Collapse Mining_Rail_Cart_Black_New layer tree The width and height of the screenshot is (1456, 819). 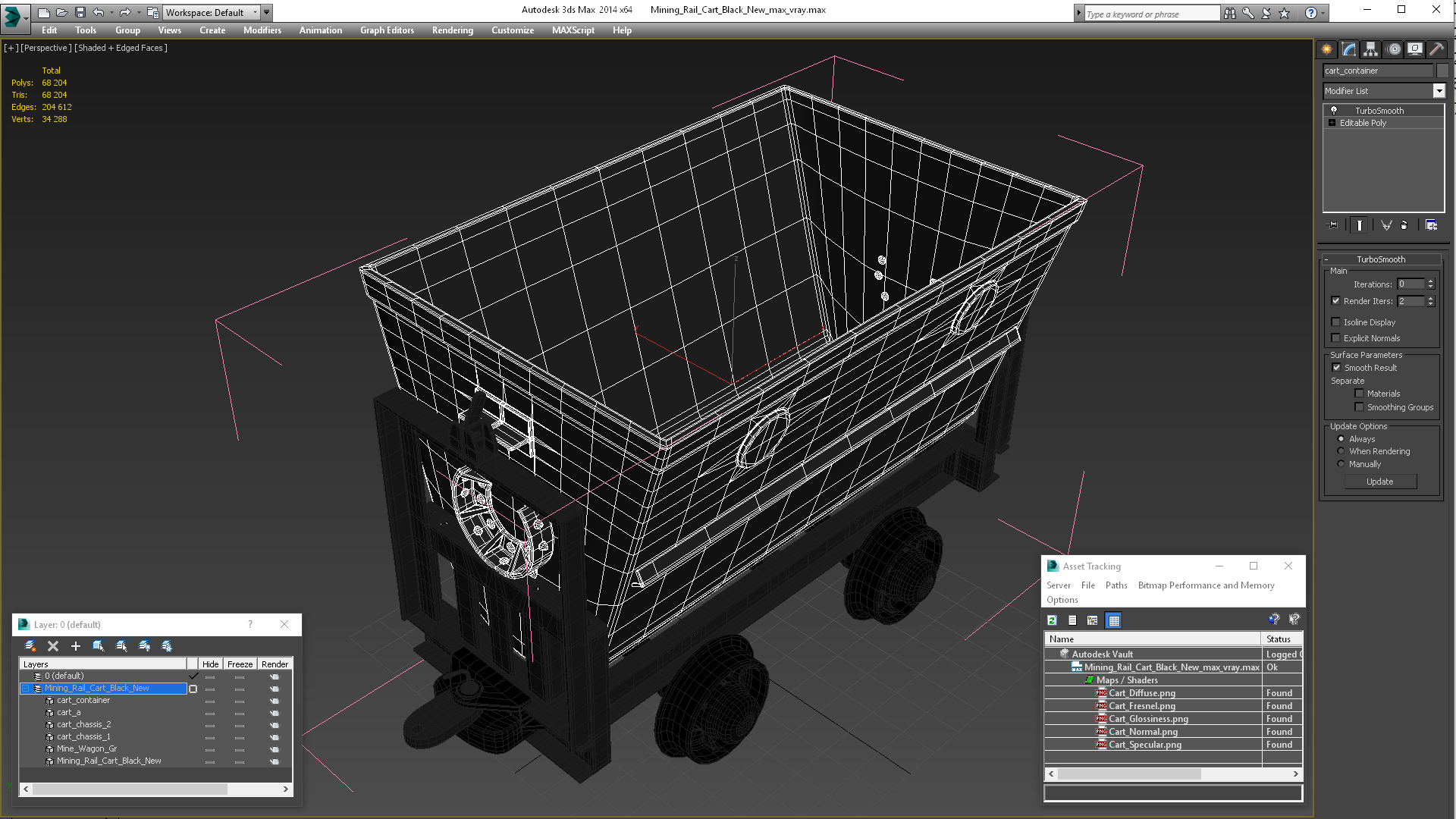(25, 689)
